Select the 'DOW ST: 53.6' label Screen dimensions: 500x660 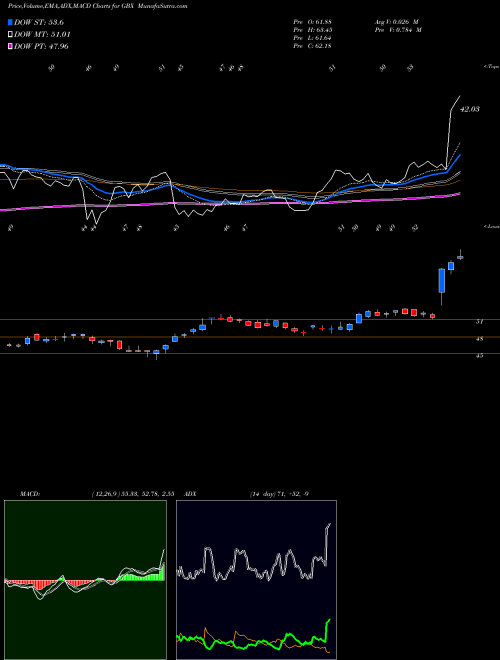[x=39, y=22]
